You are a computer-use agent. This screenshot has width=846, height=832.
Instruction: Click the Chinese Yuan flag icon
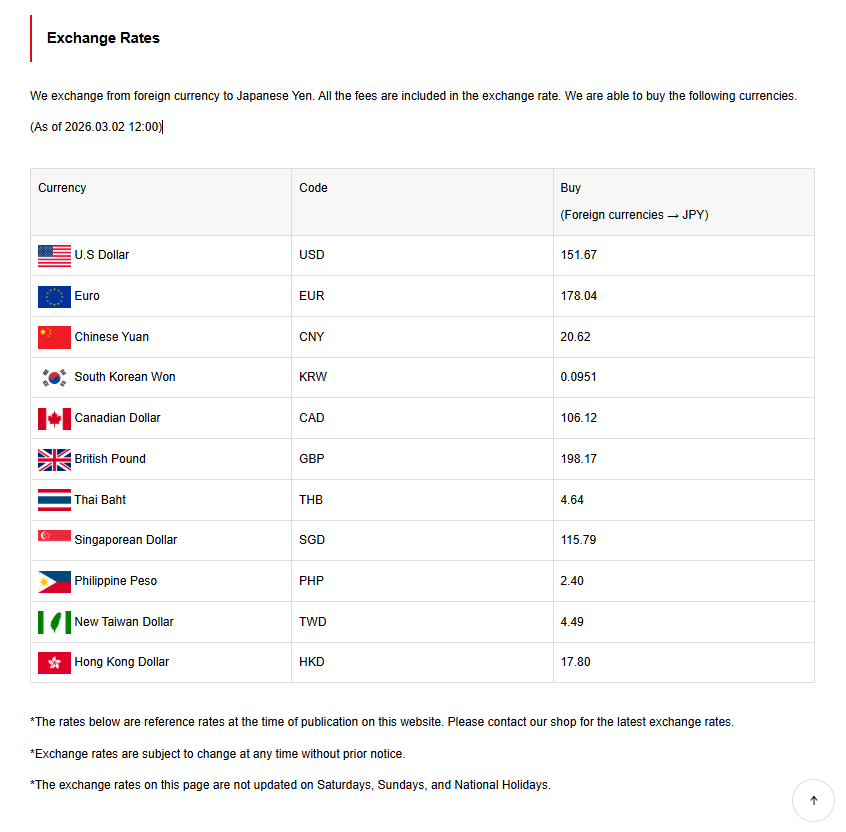(x=54, y=337)
